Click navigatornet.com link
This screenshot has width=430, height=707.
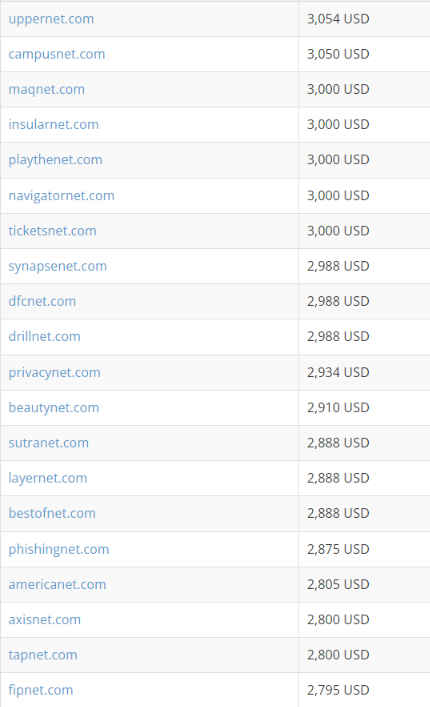(x=61, y=196)
